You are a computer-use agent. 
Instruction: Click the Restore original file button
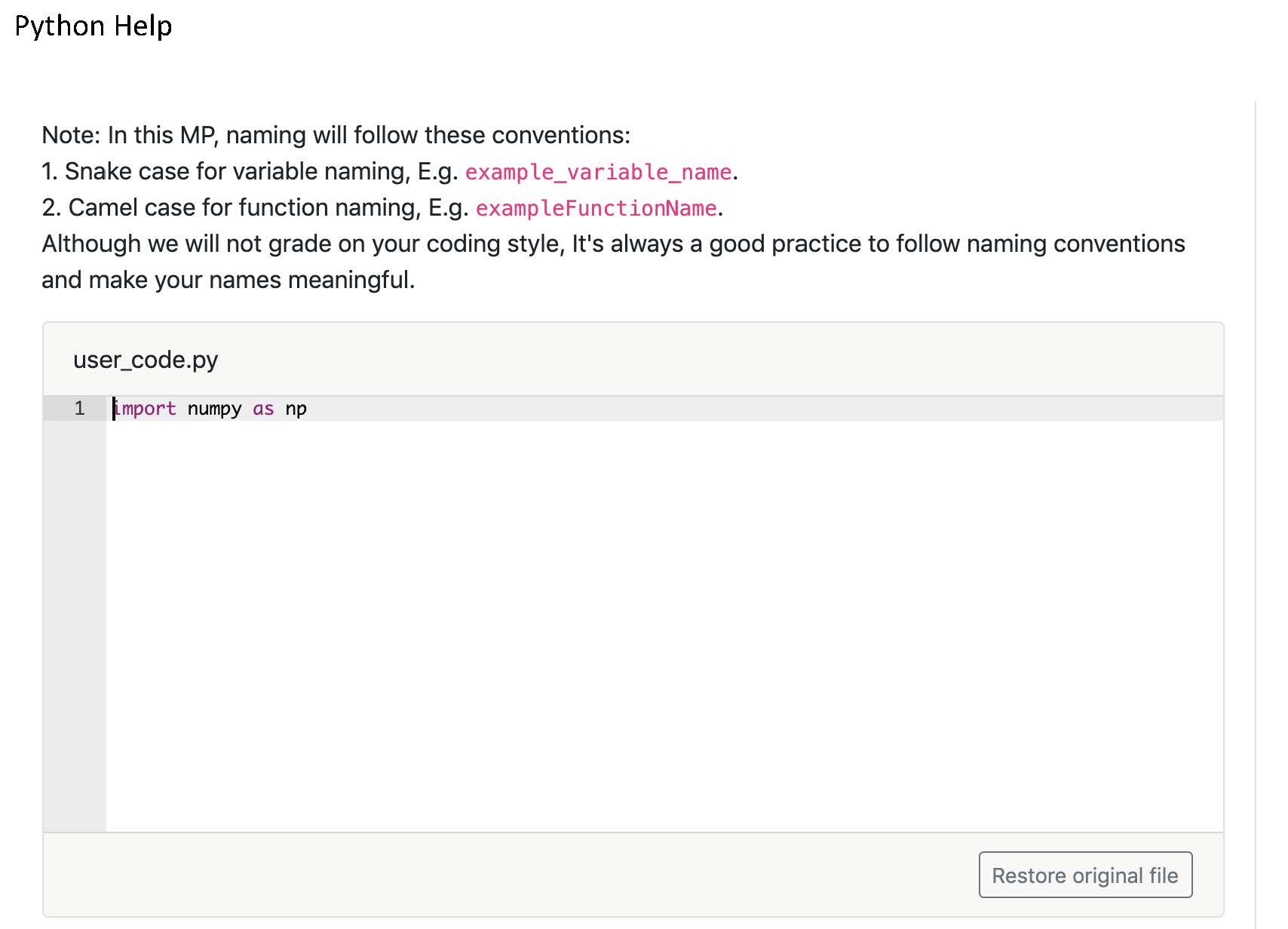click(1084, 875)
